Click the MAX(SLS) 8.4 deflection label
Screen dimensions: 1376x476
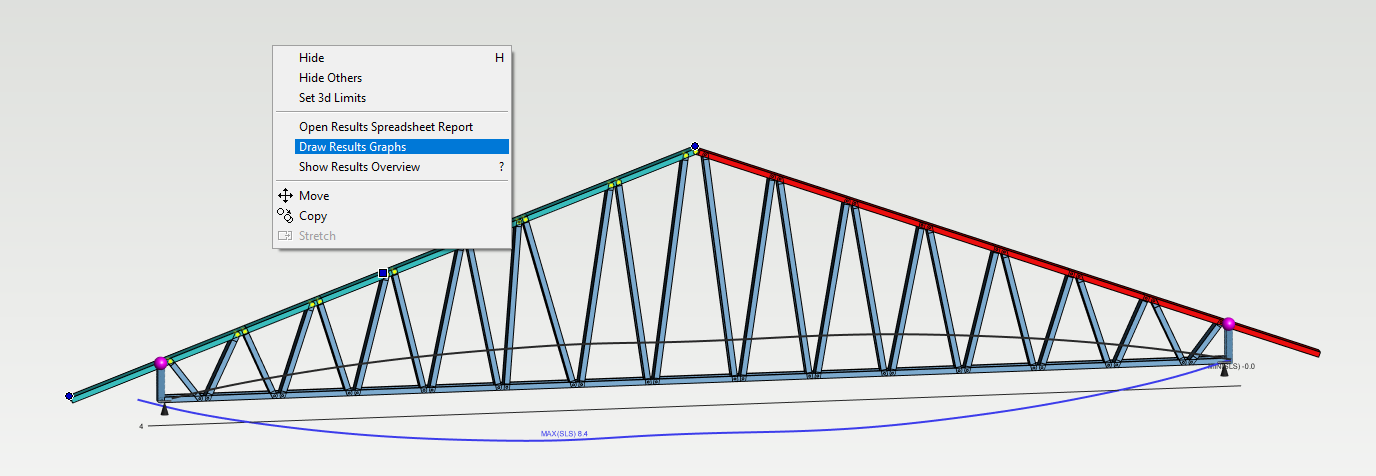coord(563,434)
